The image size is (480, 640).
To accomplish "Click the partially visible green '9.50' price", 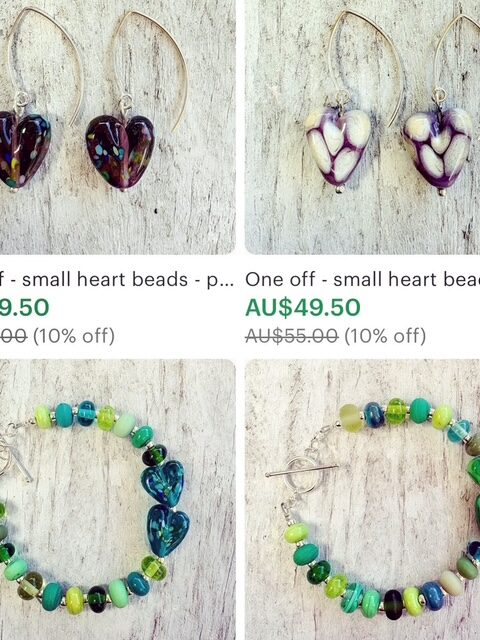I will click(x=24, y=308).
